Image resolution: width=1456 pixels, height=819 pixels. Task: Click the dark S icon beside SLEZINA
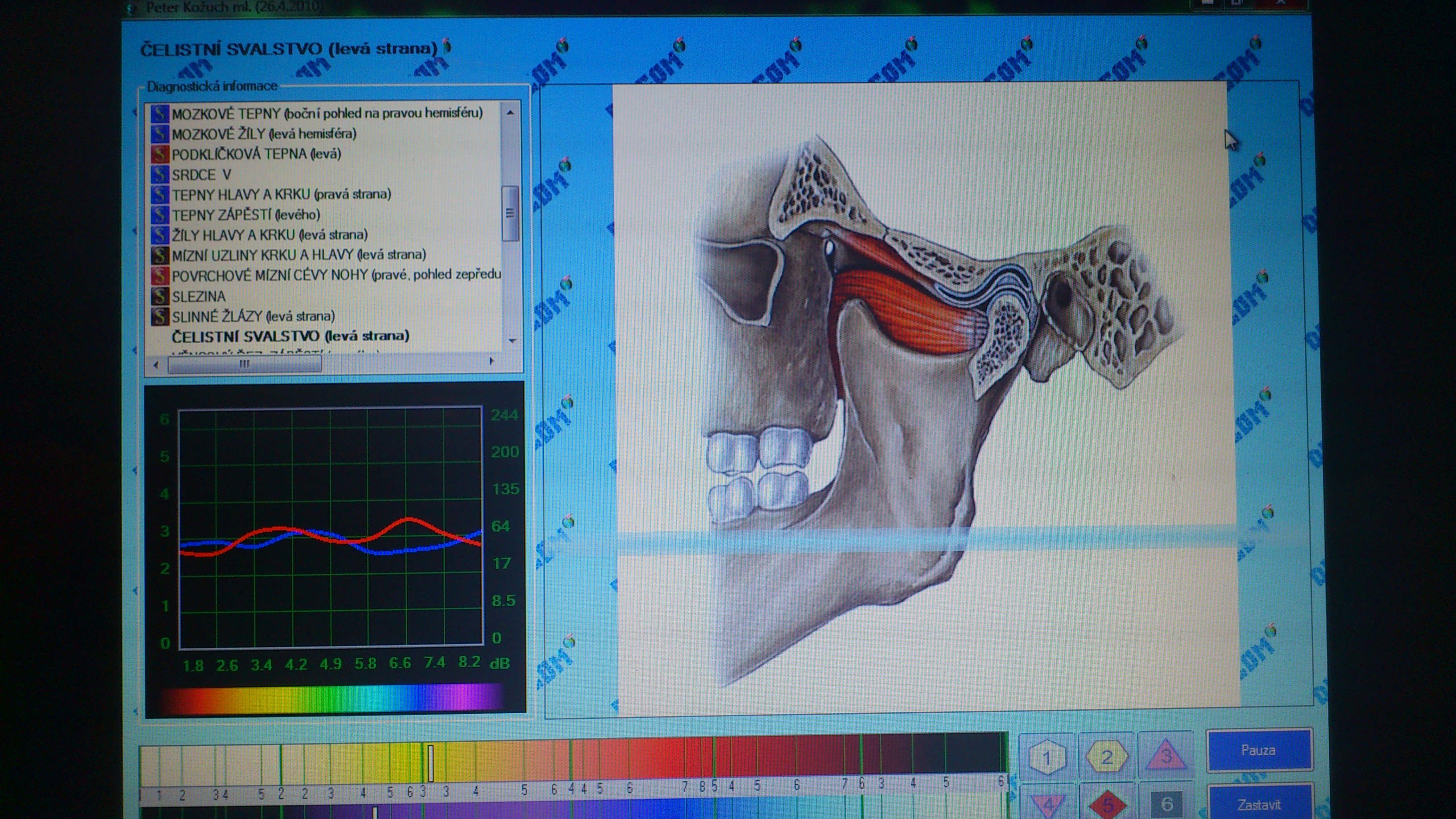160,296
